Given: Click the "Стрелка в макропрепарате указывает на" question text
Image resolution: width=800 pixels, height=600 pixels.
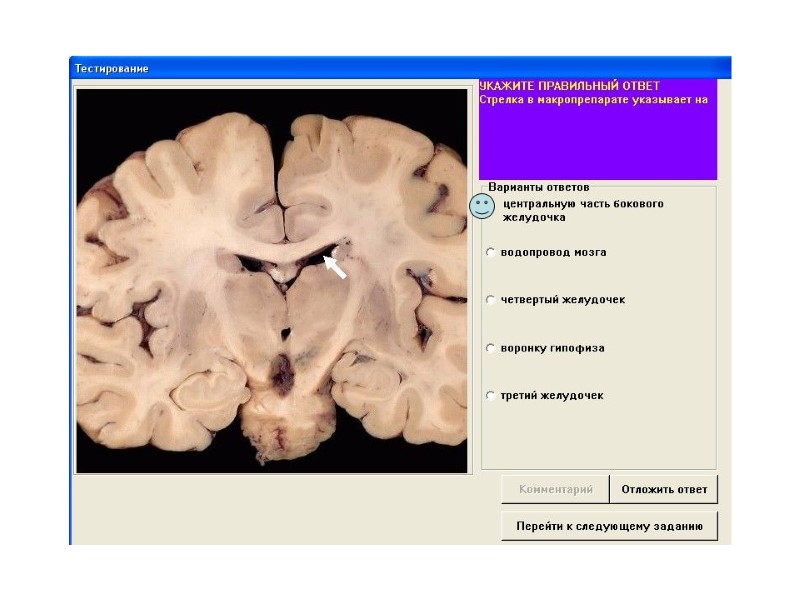Looking at the screenshot, I should pyautogui.click(x=592, y=99).
